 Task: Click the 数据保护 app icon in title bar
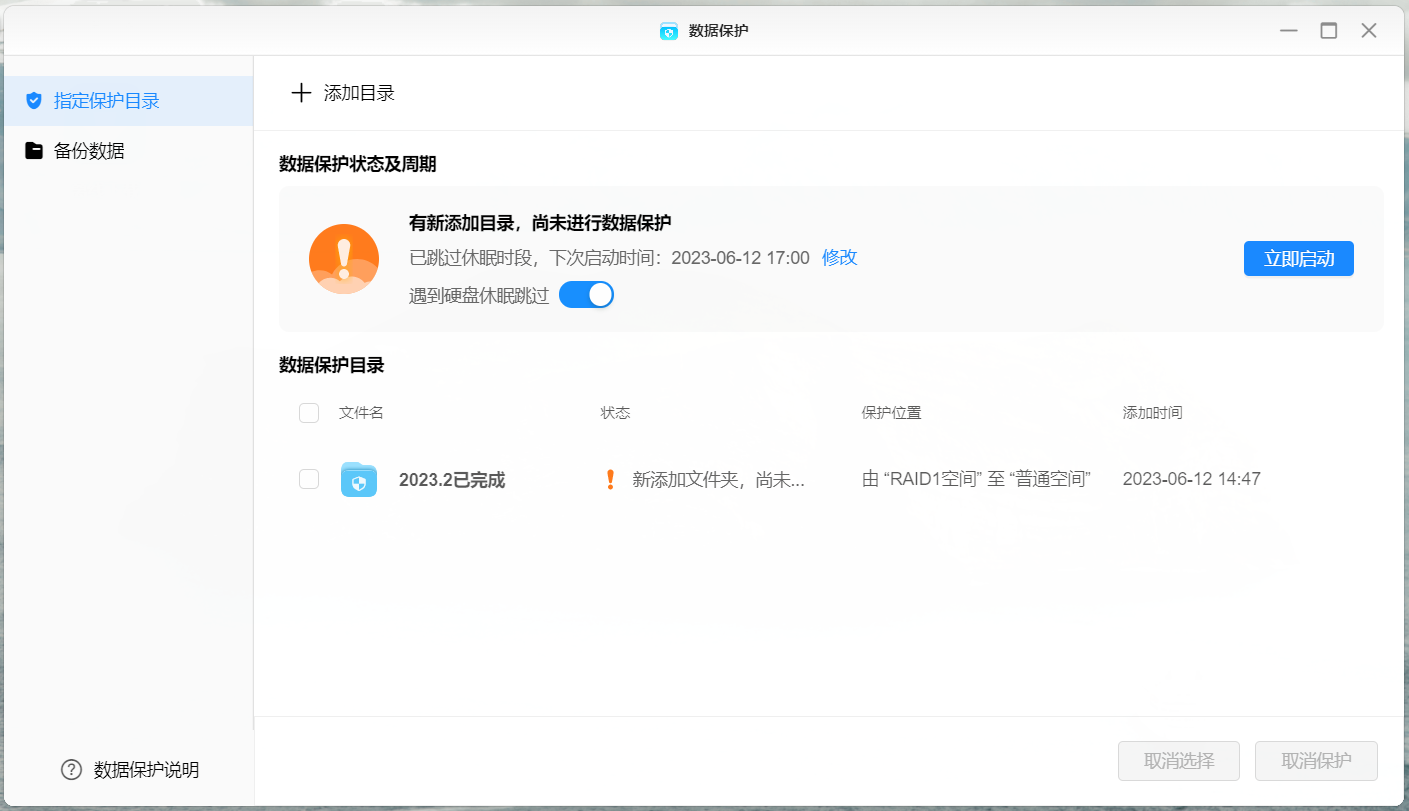(669, 31)
